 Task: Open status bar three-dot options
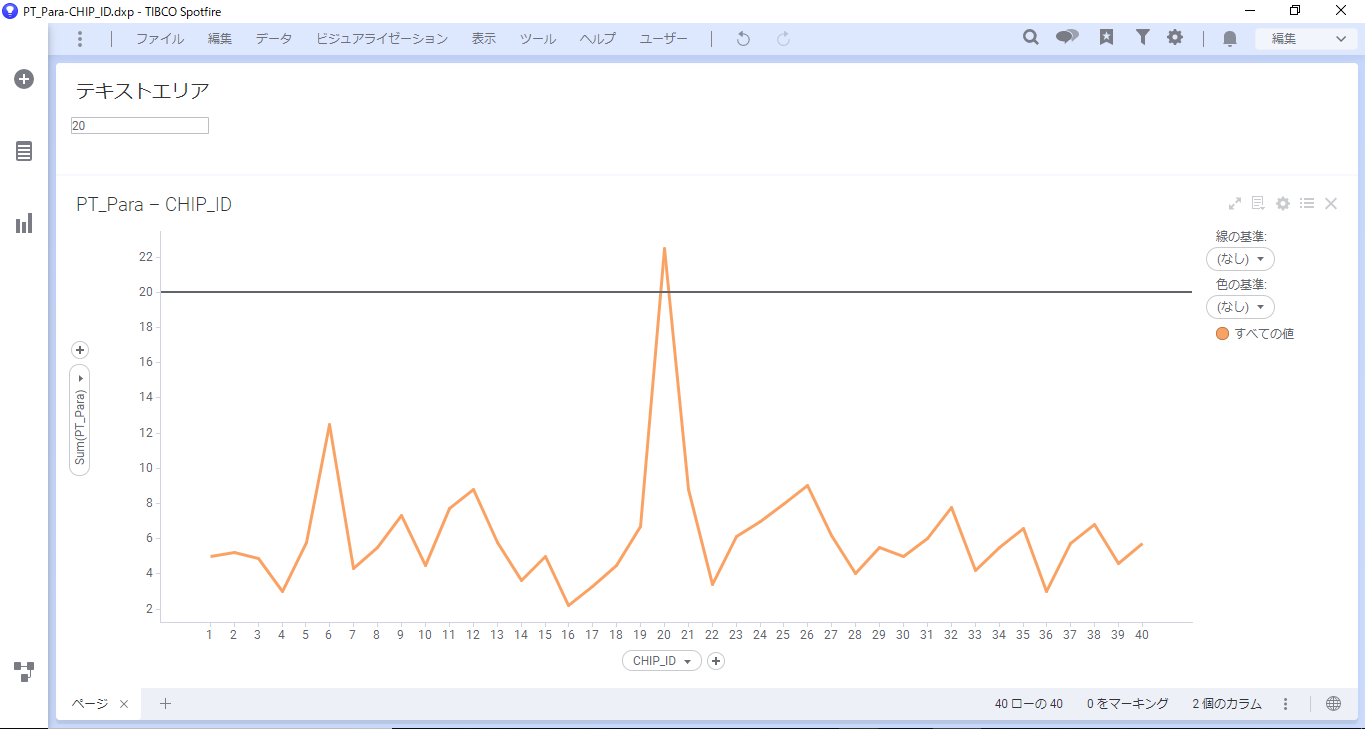[1286, 704]
